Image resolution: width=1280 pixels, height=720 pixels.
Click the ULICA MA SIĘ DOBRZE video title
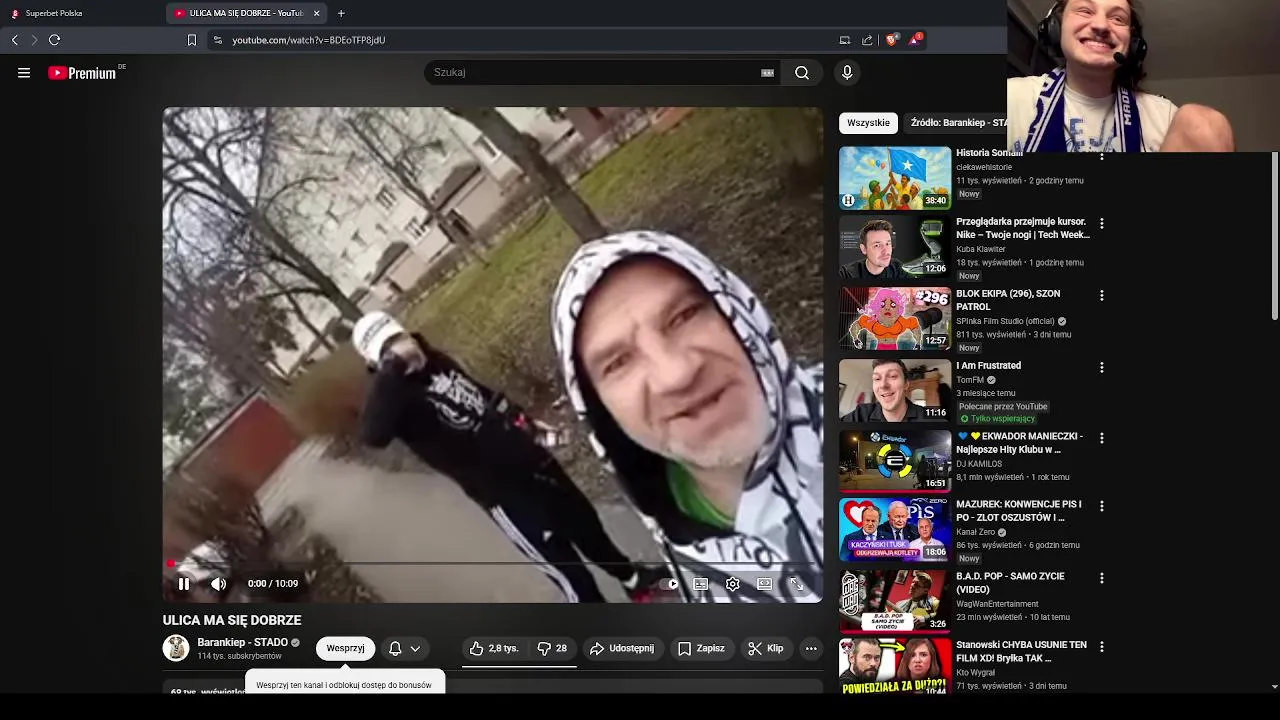tap(232, 621)
